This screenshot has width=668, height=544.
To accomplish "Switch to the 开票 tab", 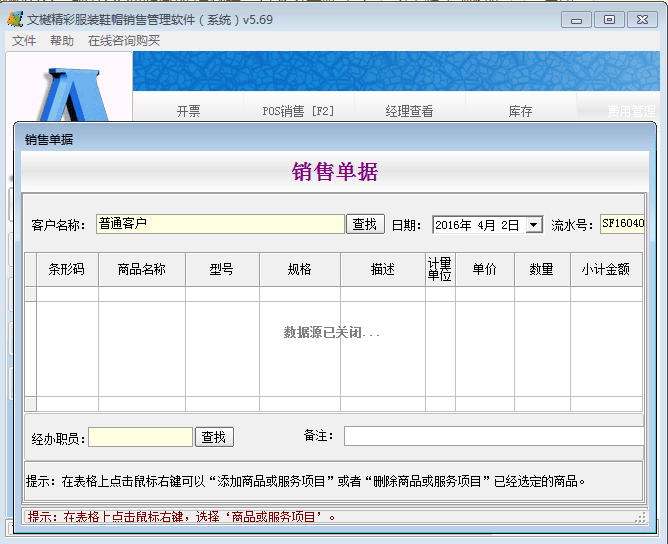I will [188, 111].
